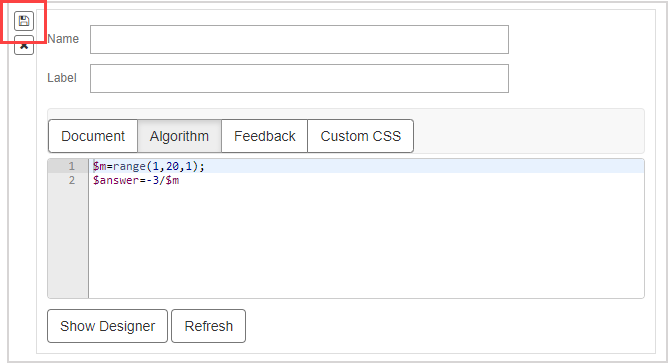
Task: Click the Refresh button
Action: click(x=208, y=326)
